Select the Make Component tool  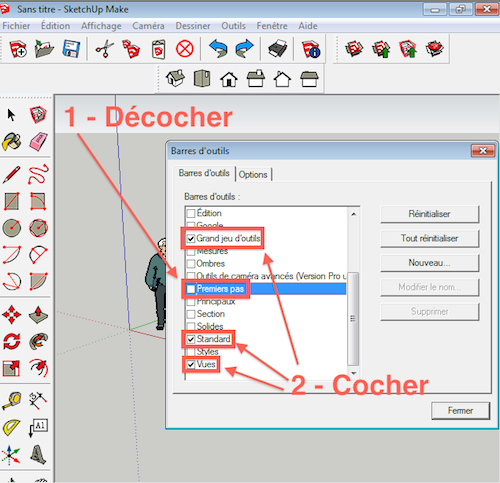click(x=38, y=115)
